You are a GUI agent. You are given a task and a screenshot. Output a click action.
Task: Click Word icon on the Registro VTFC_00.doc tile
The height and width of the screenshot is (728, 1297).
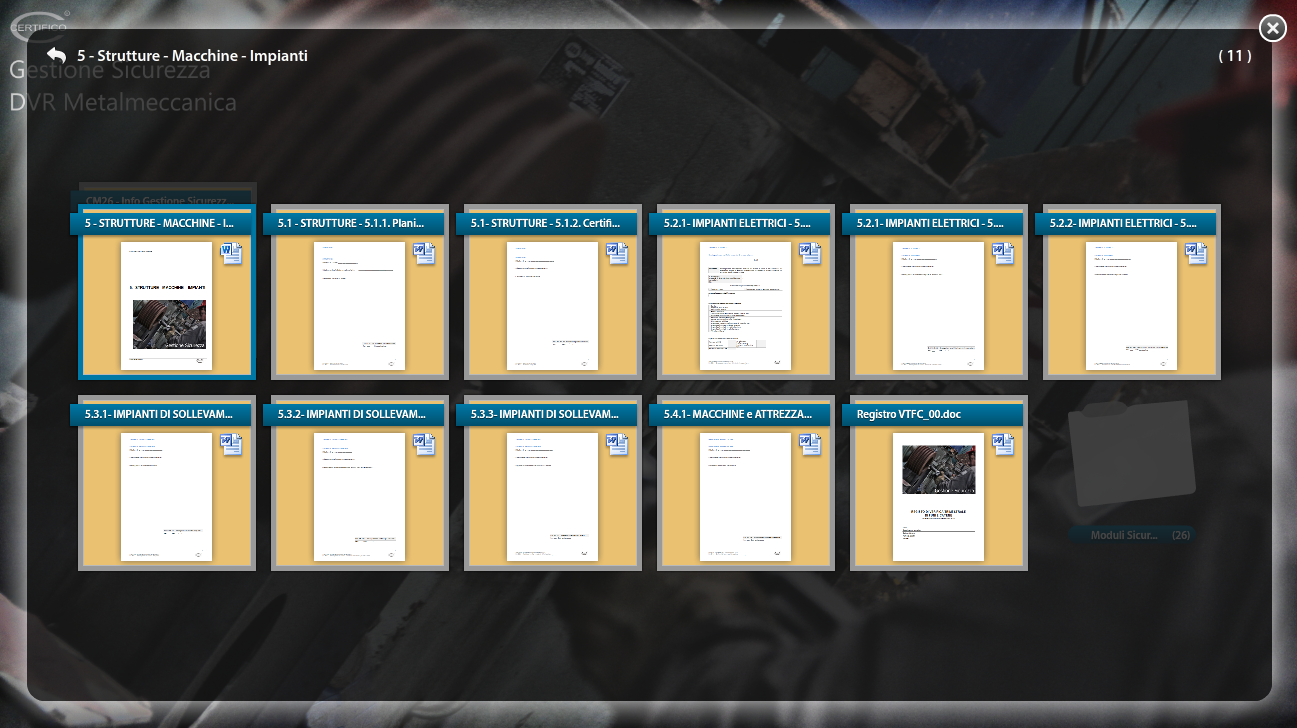[x=1003, y=444]
